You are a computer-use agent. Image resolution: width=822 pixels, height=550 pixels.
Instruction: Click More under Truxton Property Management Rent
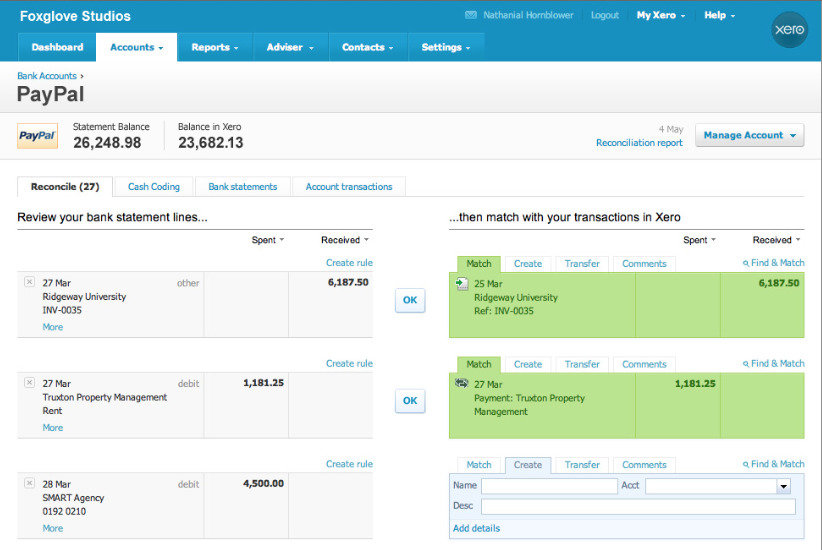(52, 428)
